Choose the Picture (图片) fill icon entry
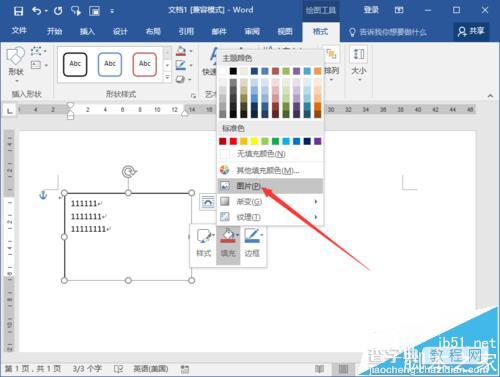 [225, 186]
